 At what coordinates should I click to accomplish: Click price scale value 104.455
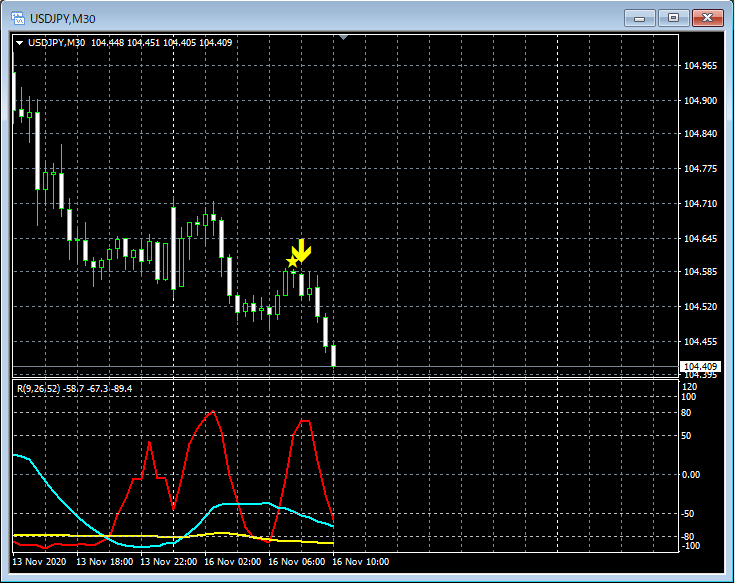coord(700,342)
